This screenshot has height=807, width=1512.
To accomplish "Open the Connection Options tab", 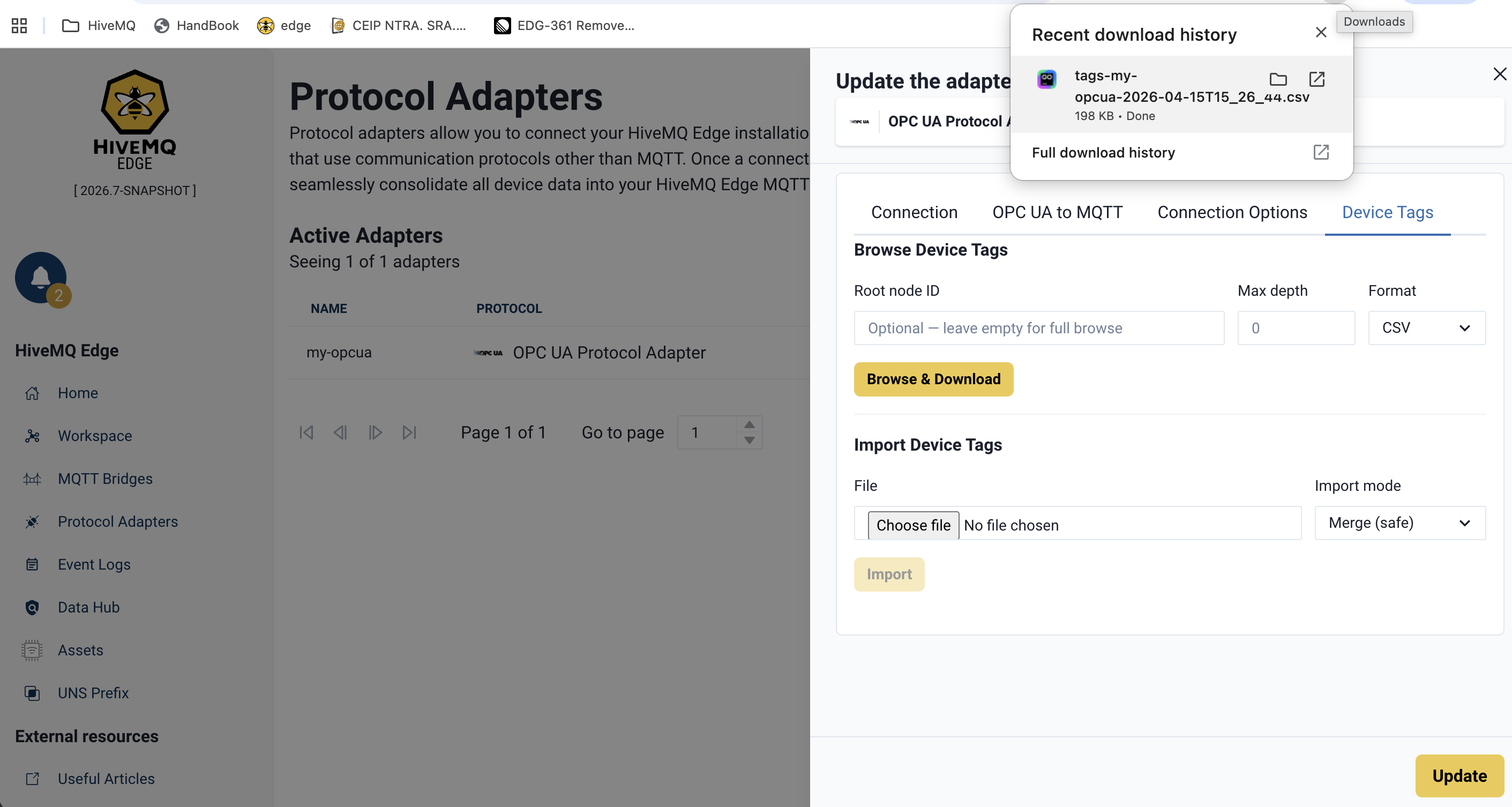I will click(x=1232, y=212).
